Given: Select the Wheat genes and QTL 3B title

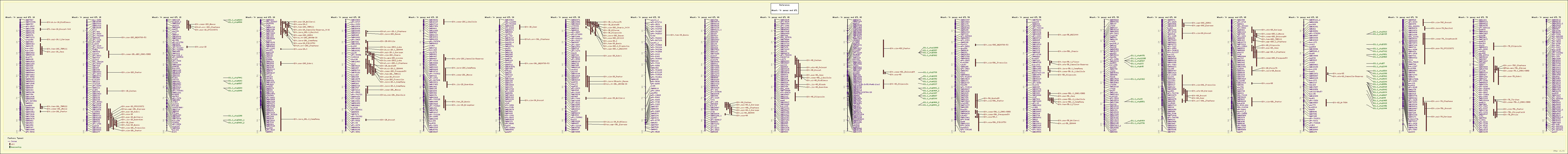Looking at the screenshot, I should click(x=566, y=17).
